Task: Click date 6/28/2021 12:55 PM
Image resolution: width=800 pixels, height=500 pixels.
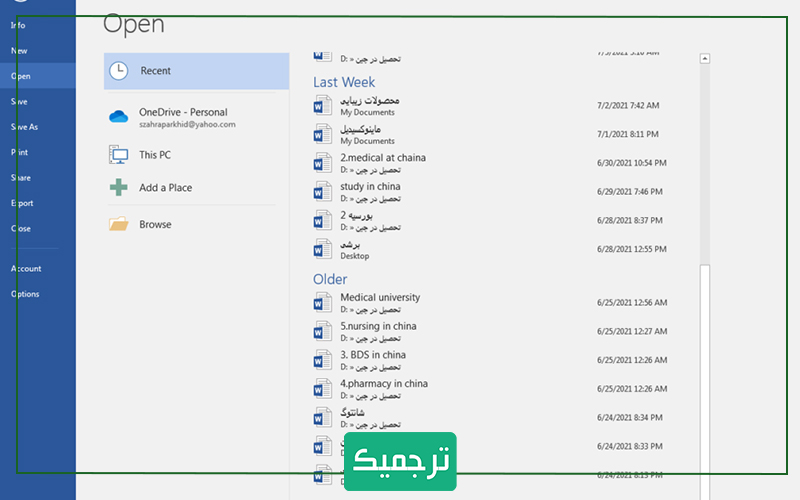Action: click(x=632, y=249)
